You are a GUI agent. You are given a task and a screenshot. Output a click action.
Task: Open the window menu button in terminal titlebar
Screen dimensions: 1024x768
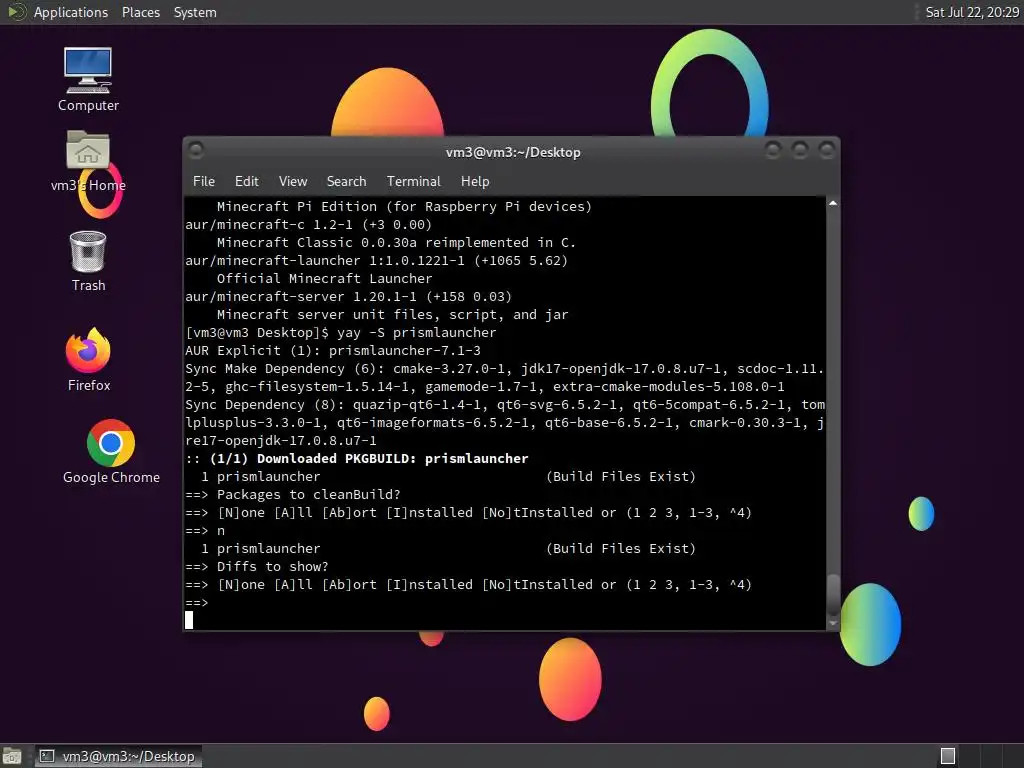pos(196,151)
